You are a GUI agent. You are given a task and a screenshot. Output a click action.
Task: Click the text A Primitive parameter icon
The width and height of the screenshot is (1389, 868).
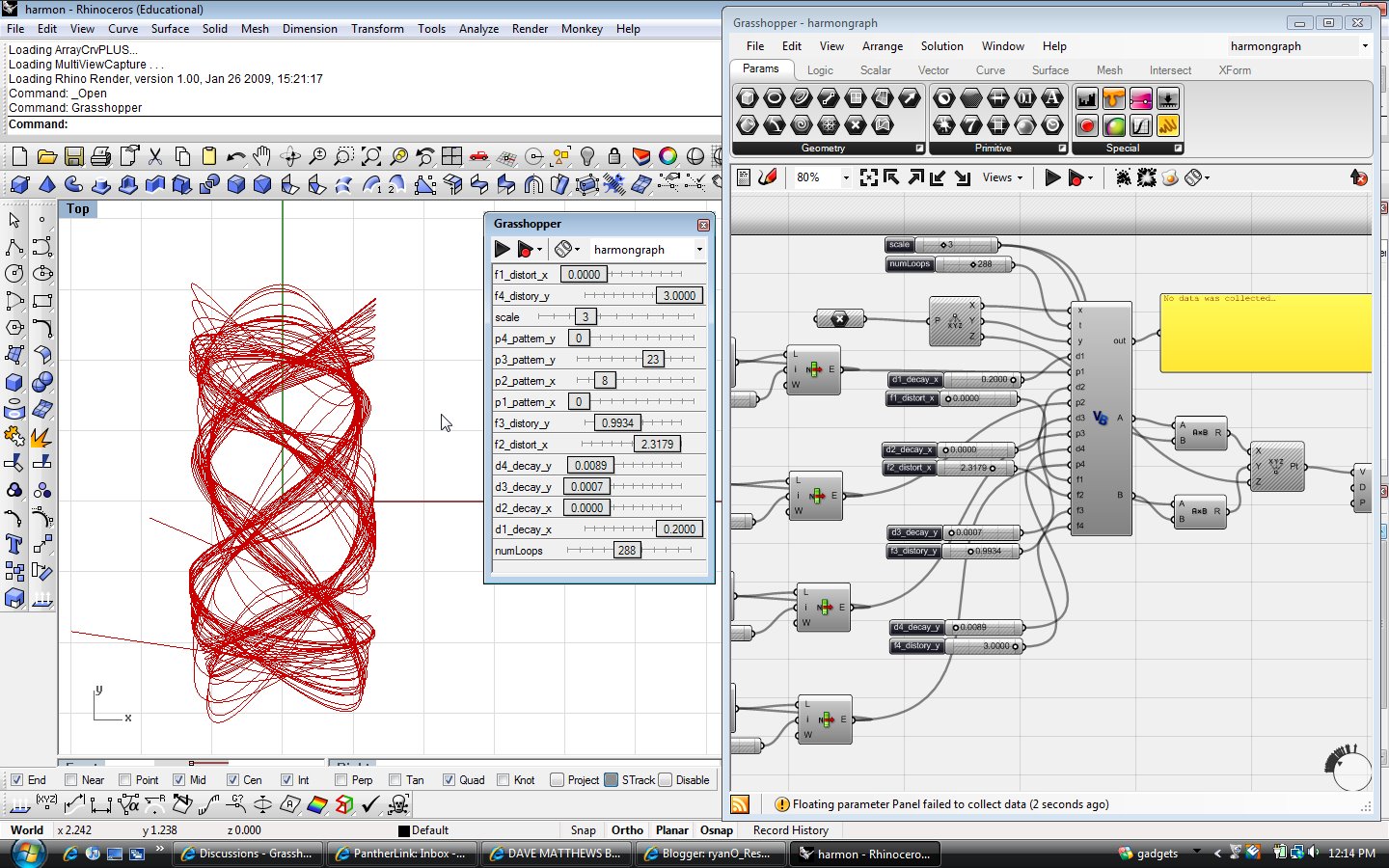click(1052, 98)
